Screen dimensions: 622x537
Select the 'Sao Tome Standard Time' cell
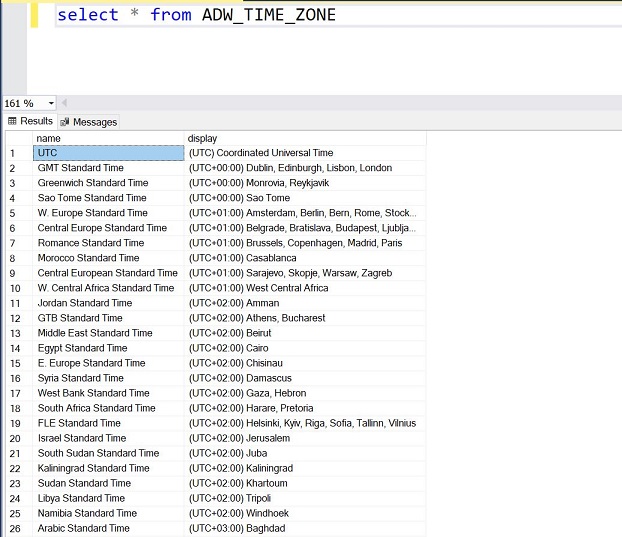click(109, 198)
